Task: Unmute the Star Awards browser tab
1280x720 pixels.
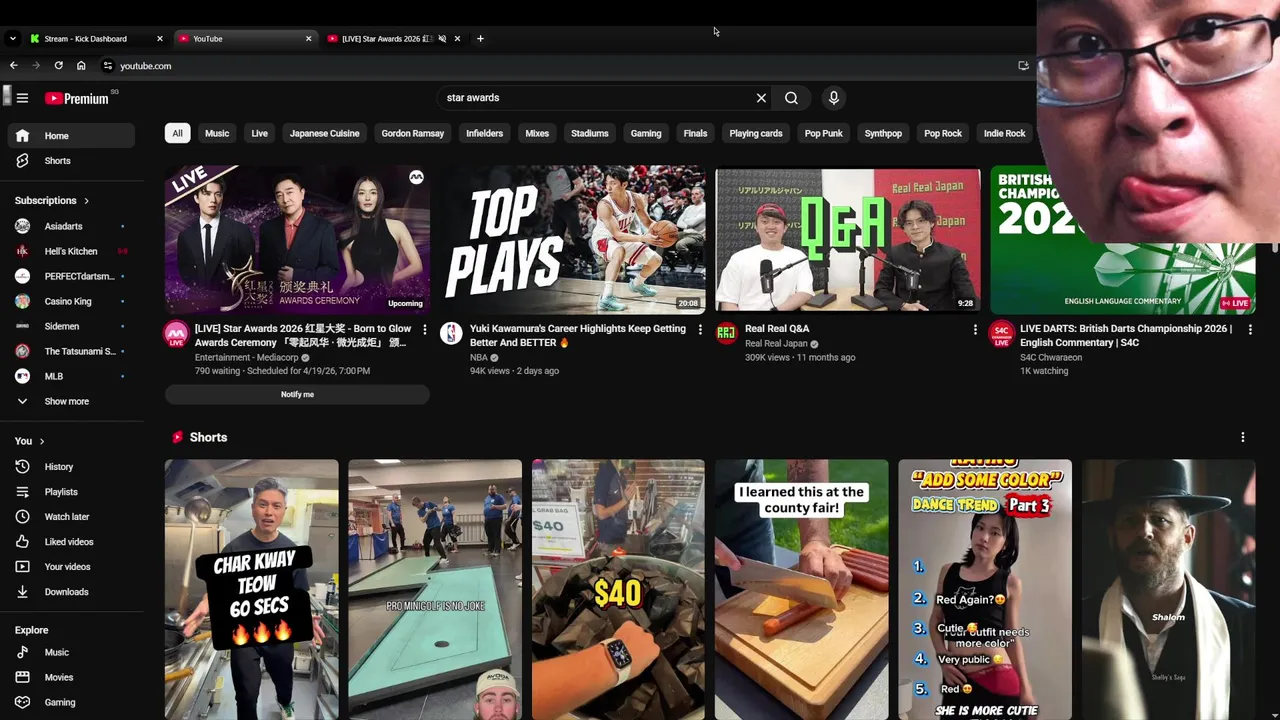Action: click(442, 39)
